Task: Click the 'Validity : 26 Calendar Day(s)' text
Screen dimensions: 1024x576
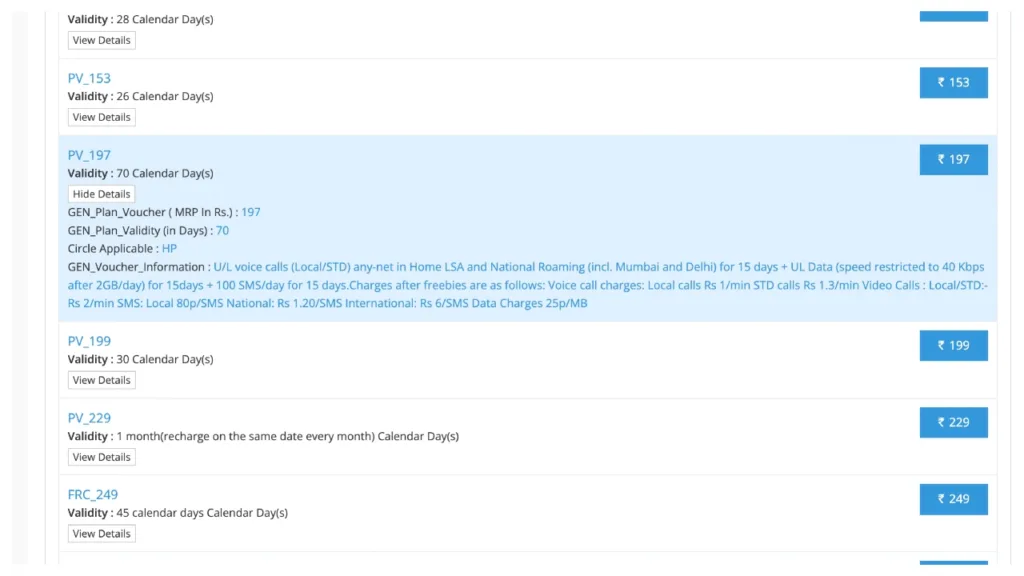Action: click(140, 97)
